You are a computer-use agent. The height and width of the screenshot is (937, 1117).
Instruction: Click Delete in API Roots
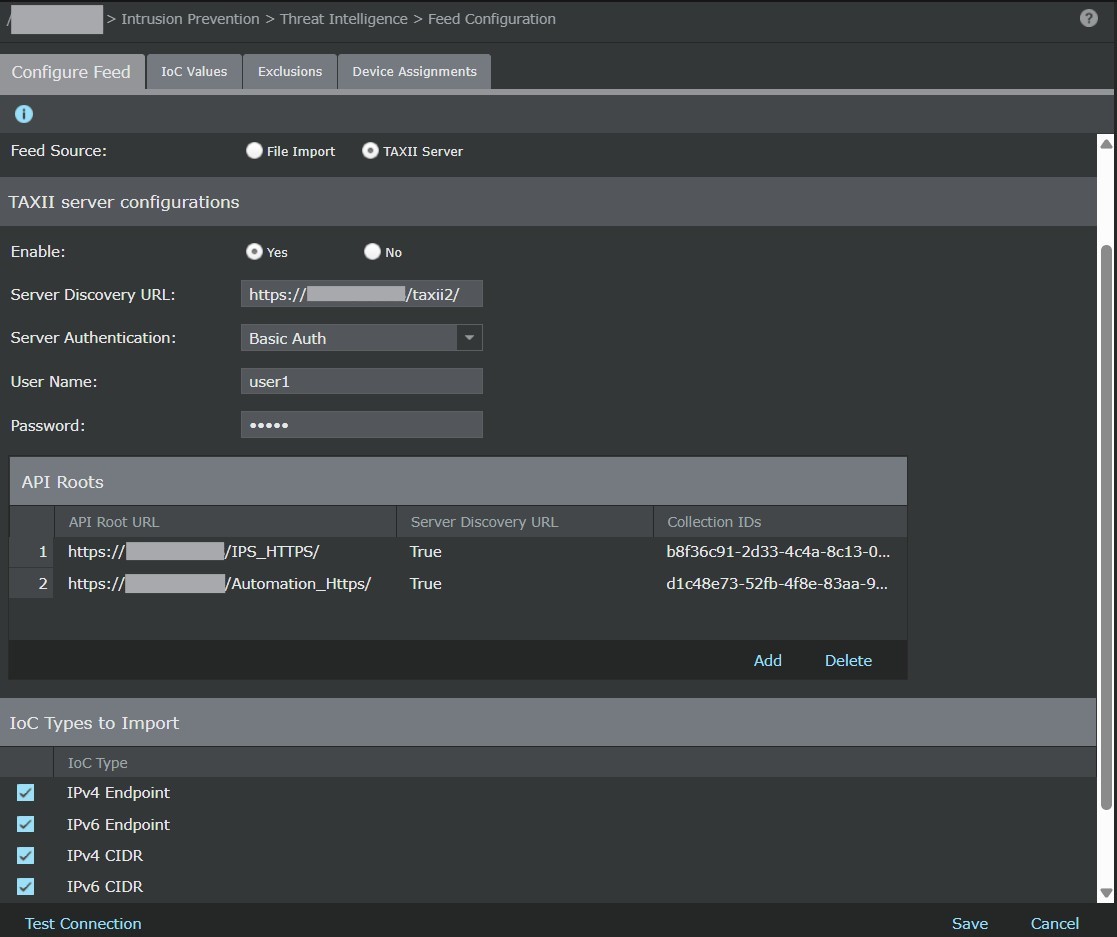coord(848,661)
